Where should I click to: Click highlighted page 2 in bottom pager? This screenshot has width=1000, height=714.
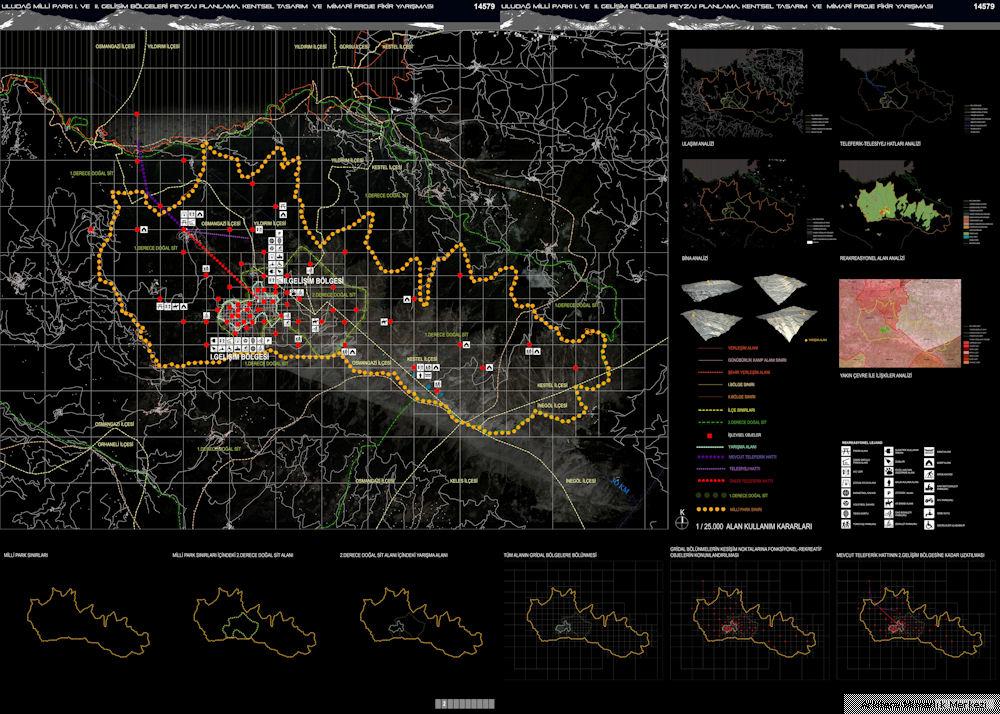(x=446, y=704)
